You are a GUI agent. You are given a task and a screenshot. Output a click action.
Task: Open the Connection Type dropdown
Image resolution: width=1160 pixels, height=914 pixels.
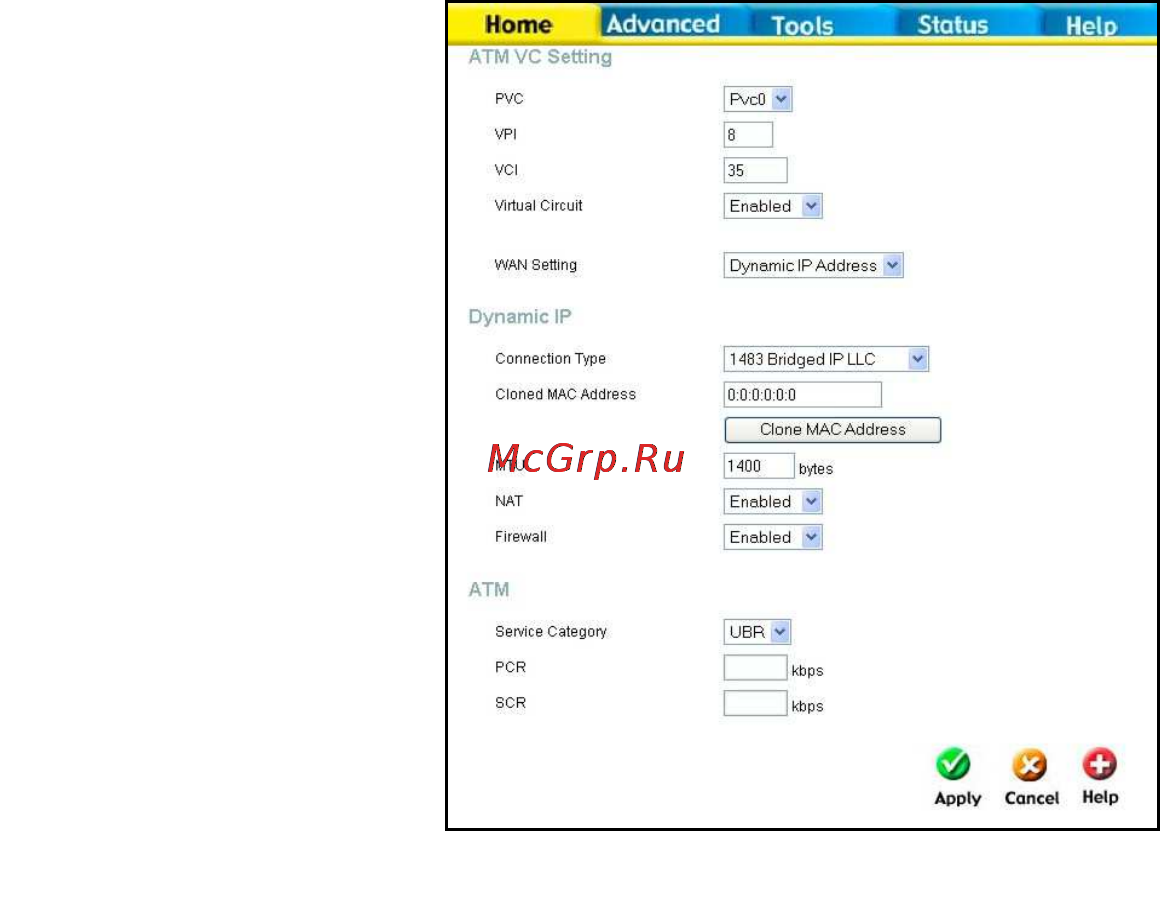coord(826,359)
